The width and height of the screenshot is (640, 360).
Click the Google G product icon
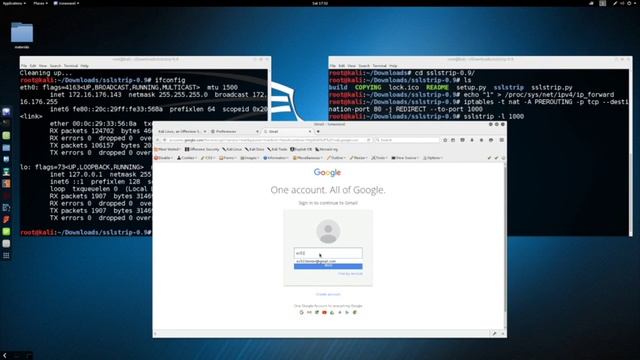pos(302,312)
